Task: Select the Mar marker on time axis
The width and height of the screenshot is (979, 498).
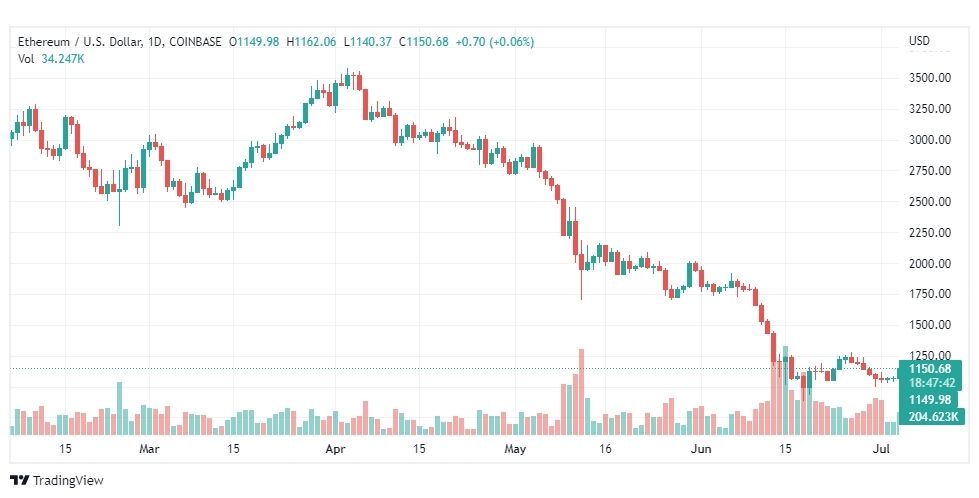Action: tap(149, 449)
